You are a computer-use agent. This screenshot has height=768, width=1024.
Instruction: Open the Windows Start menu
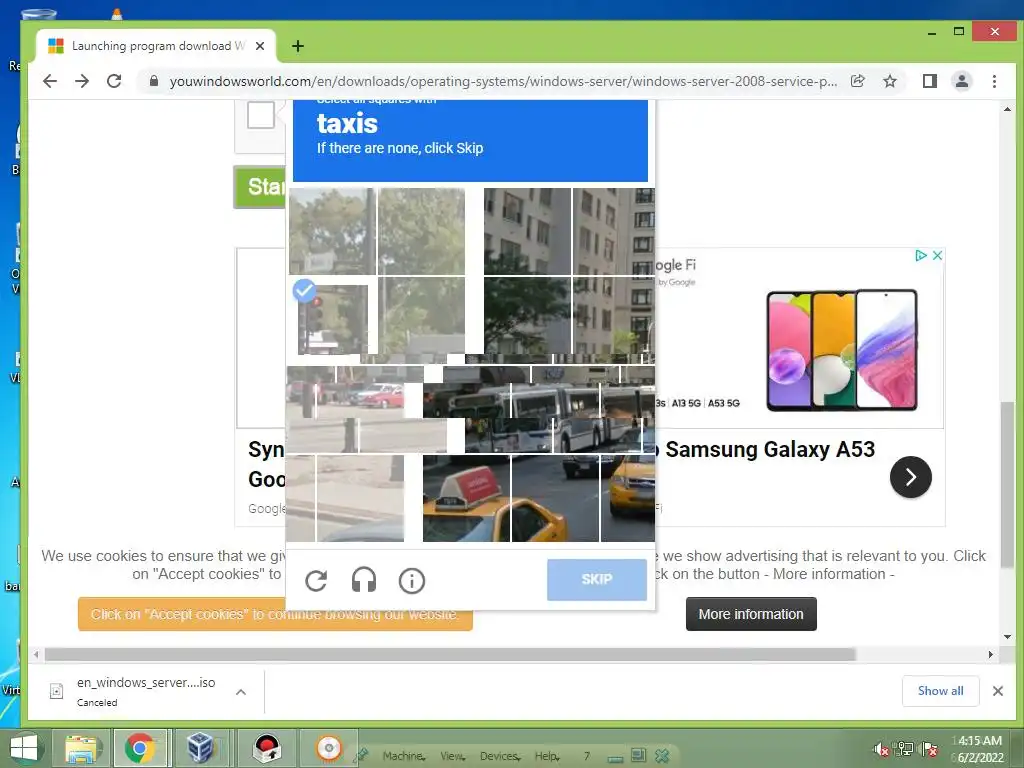[x=24, y=748]
